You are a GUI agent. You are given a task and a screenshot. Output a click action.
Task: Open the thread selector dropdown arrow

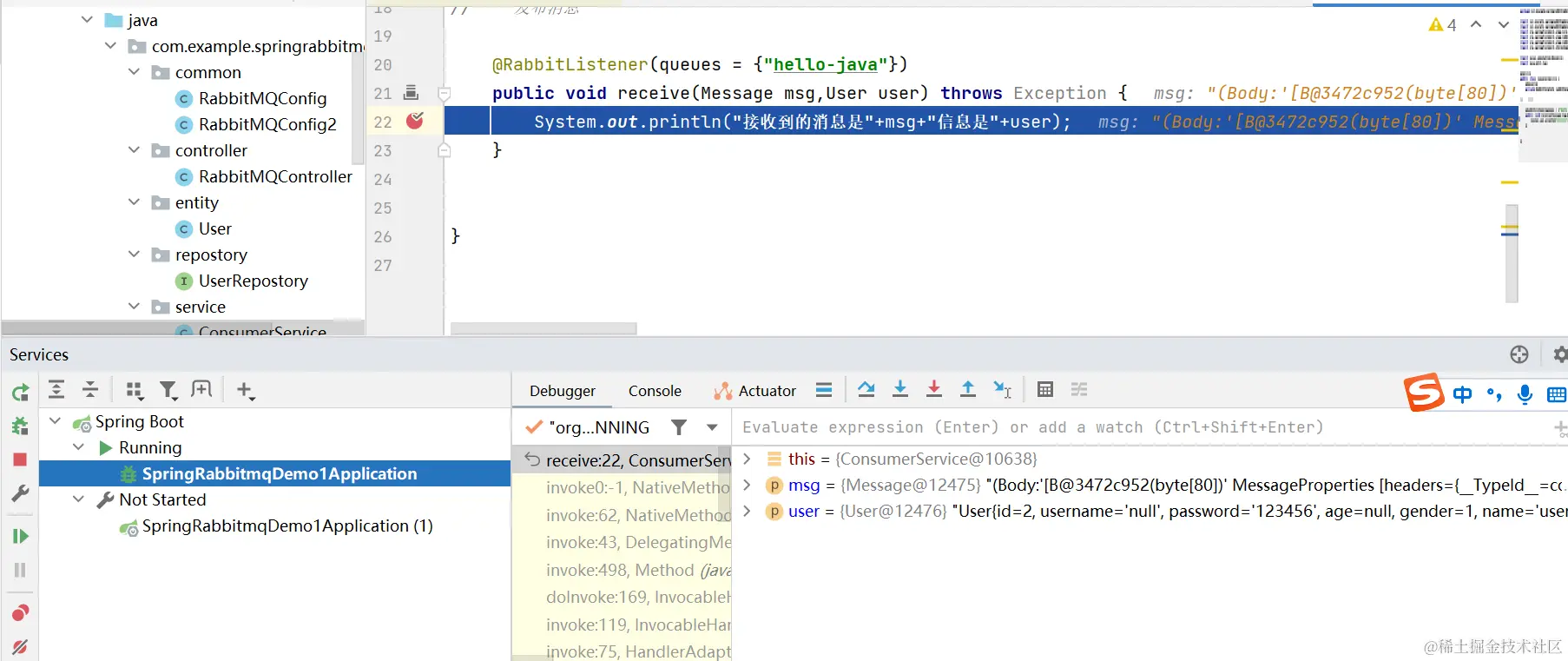pos(712,427)
